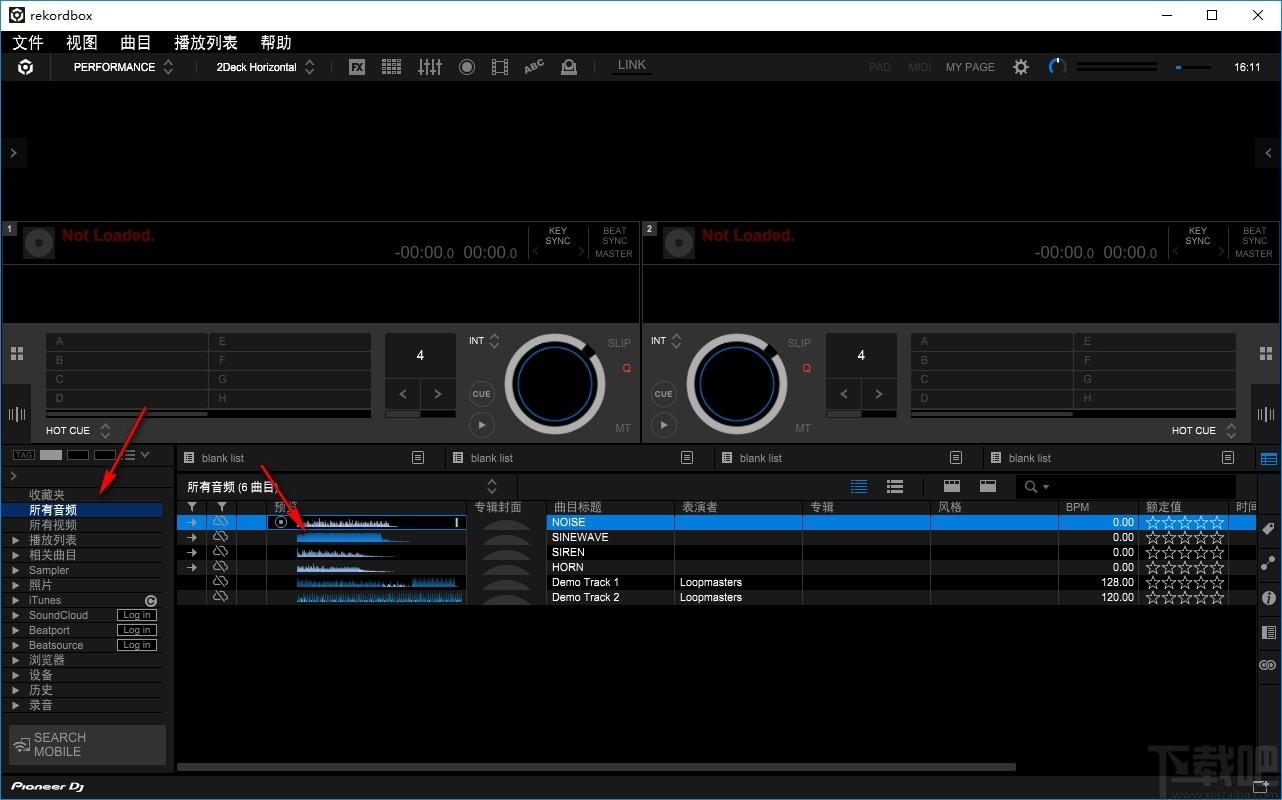Open preferences via the gear icon
The image size is (1282, 800).
pyautogui.click(x=1020, y=67)
